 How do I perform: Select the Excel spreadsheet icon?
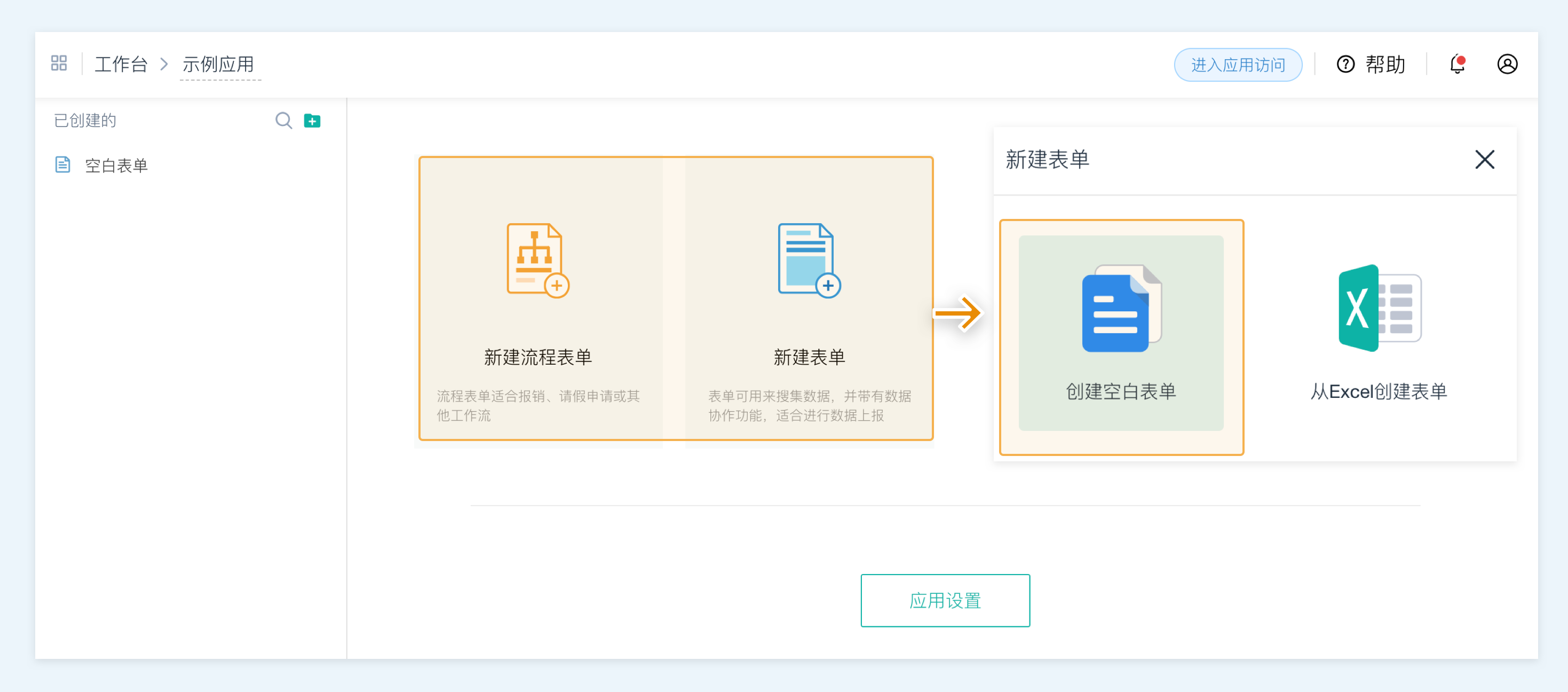pyautogui.click(x=1379, y=308)
